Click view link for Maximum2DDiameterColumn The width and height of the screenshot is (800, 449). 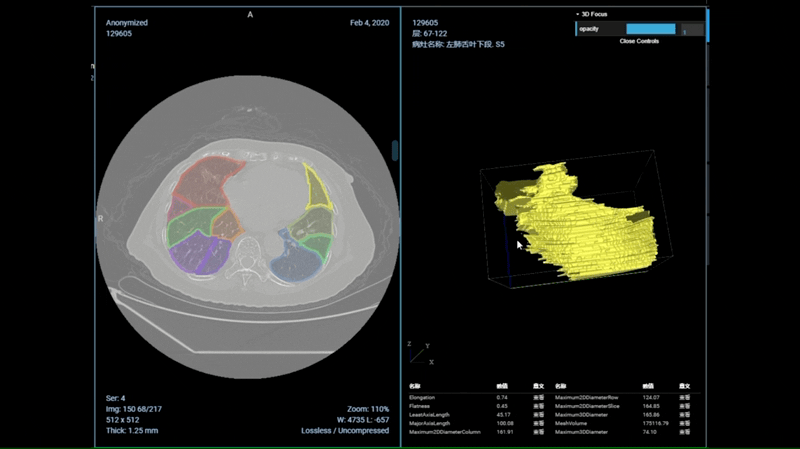[538, 432]
